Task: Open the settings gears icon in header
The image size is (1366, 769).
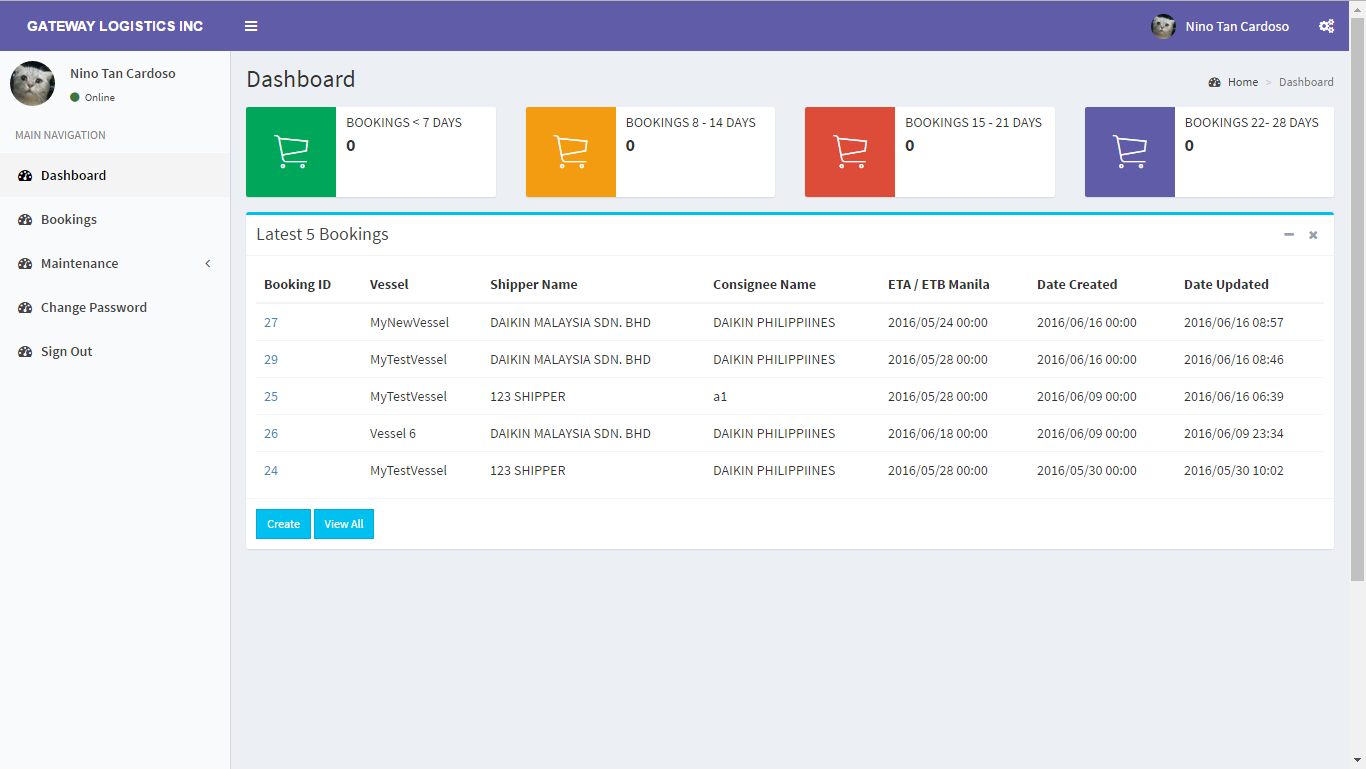Action: tap(1326, 26)
